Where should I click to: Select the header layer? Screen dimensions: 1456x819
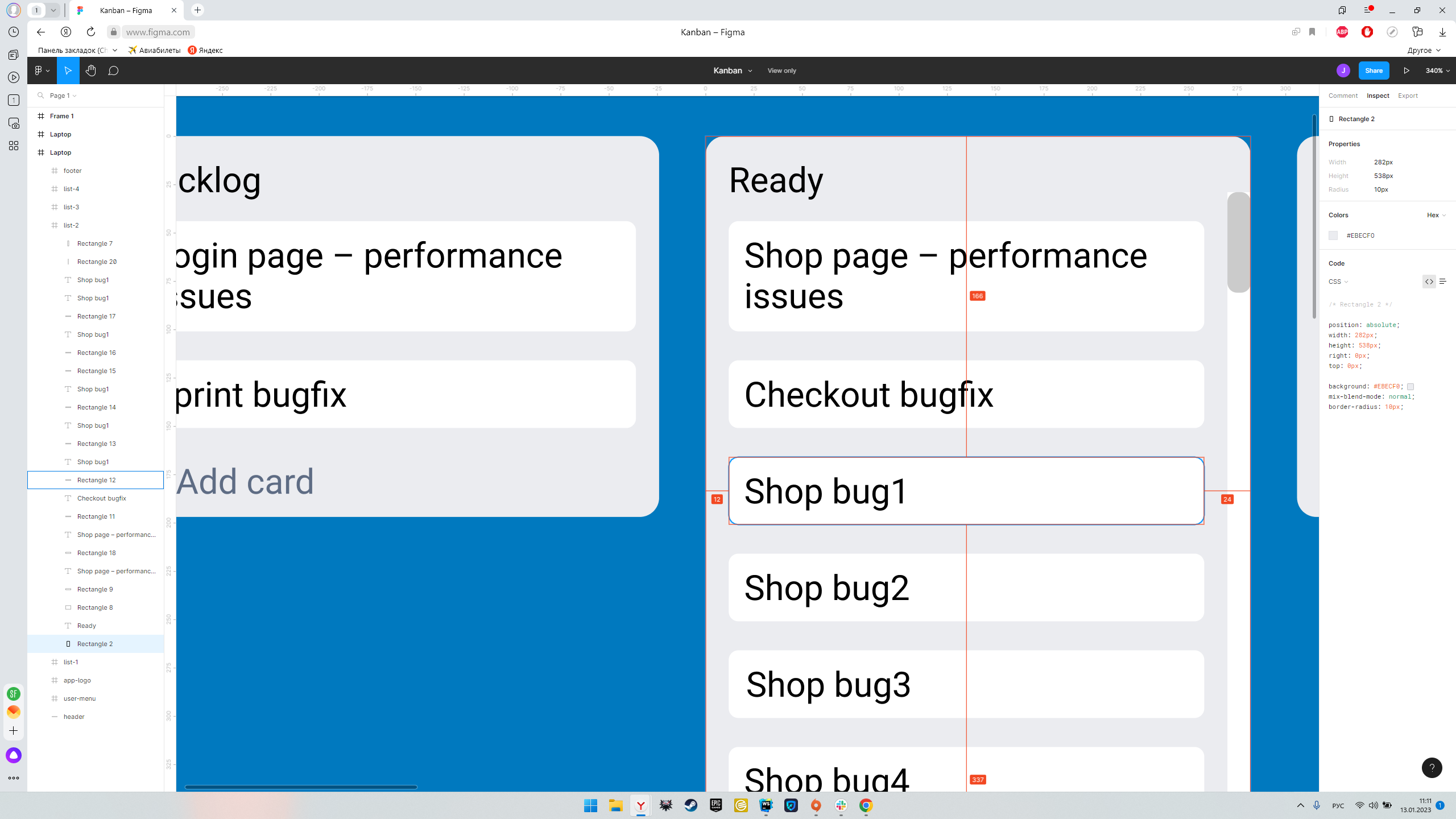pos(96,717)
